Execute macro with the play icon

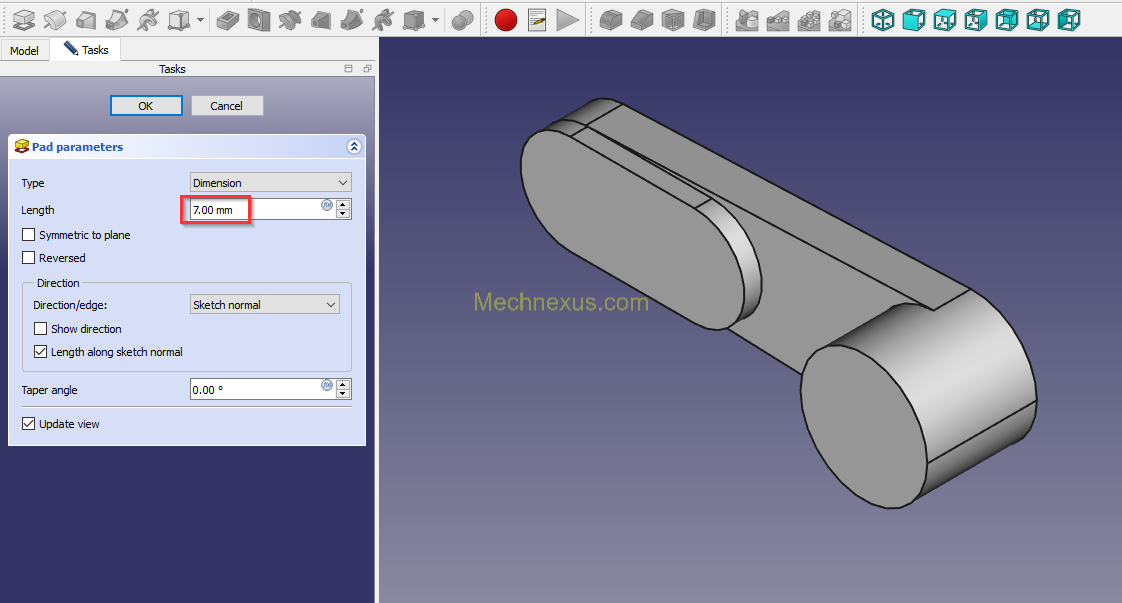click(x=567, y=20)
